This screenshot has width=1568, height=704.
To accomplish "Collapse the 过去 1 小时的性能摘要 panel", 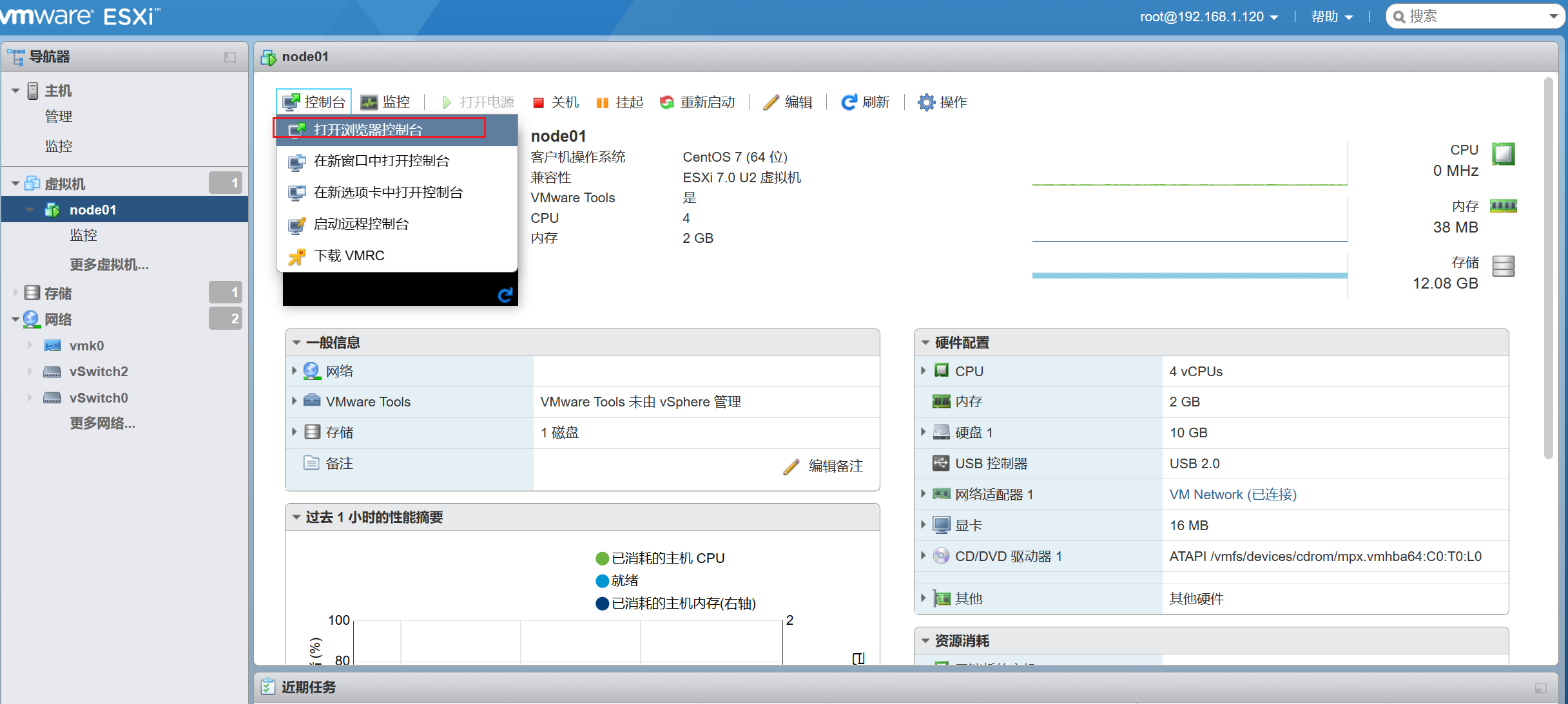I will (296, 517).
